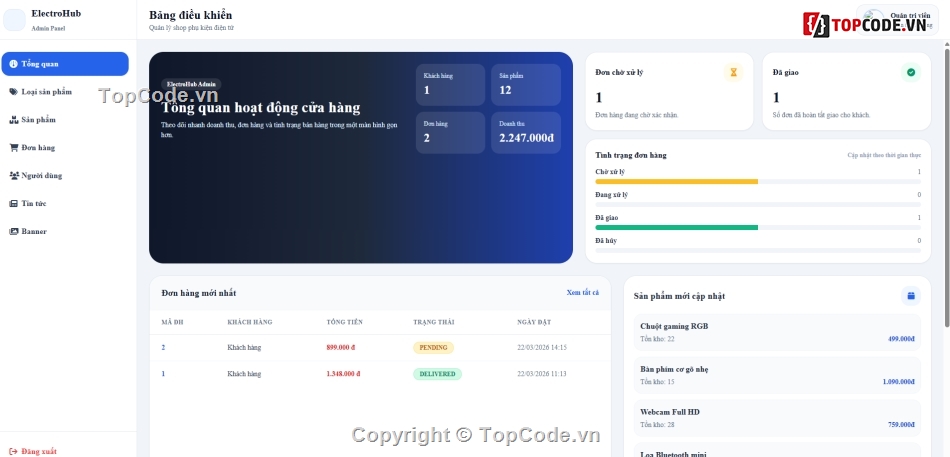The image size is (950, 457).
Task: Click the image icon for Banner
Action: (x=13, y=231)
